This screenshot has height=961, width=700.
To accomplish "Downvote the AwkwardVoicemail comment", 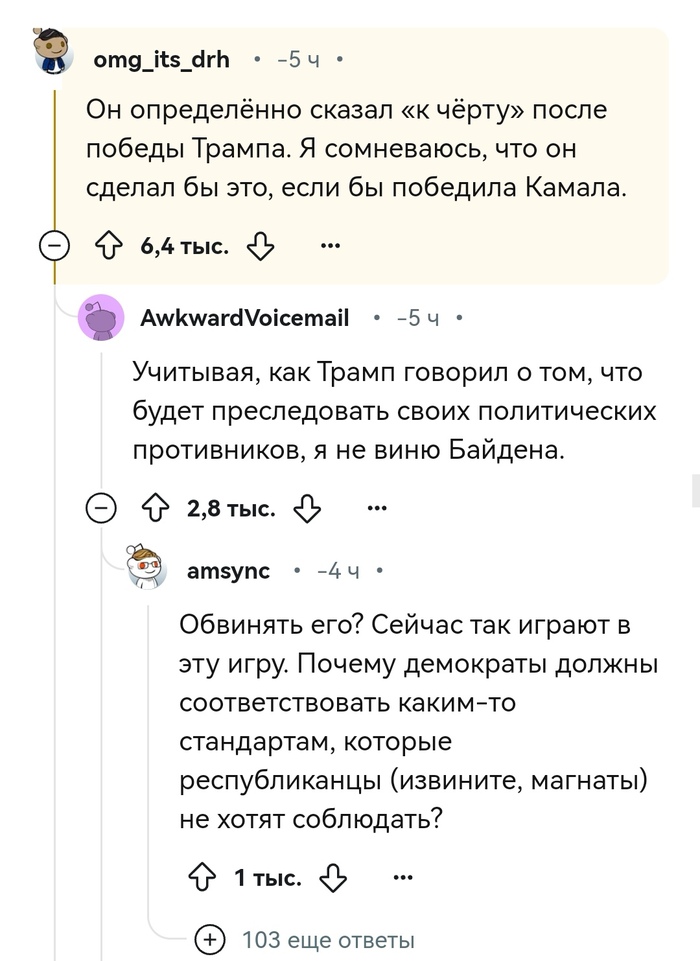I will [307, 509].
